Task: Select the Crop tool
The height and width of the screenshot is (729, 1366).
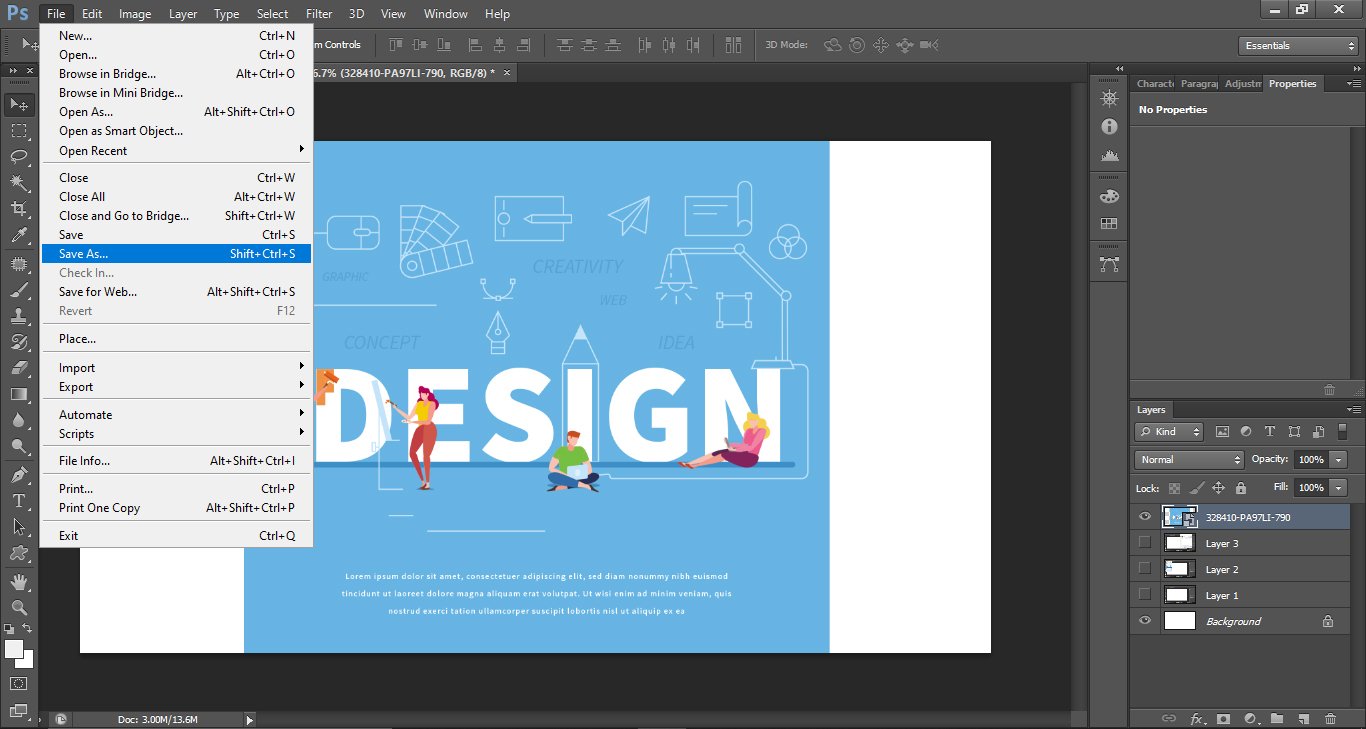Action: click(x=18, y=209)
